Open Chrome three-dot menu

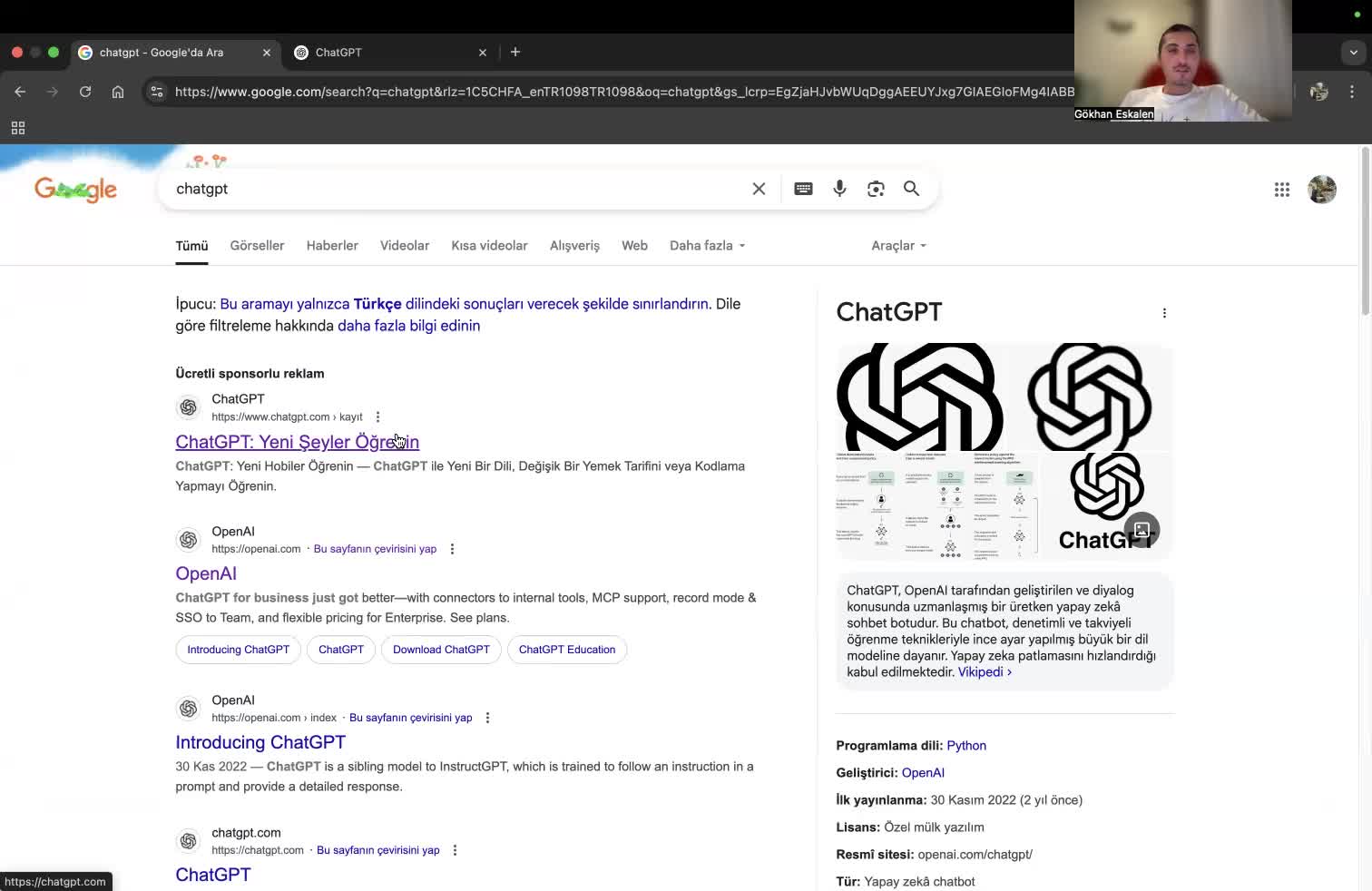(x=1352, y=92)
